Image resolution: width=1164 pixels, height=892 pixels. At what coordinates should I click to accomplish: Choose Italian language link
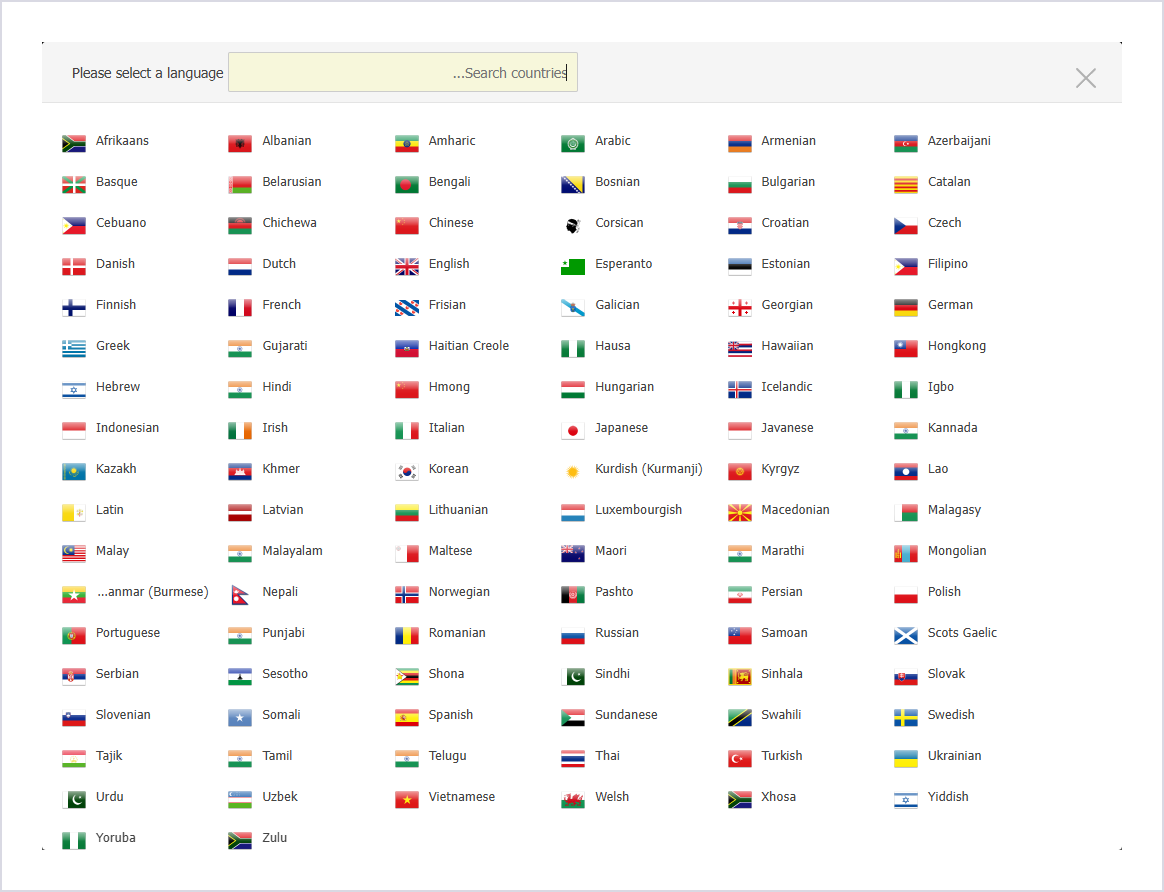(x=446, y=427)
